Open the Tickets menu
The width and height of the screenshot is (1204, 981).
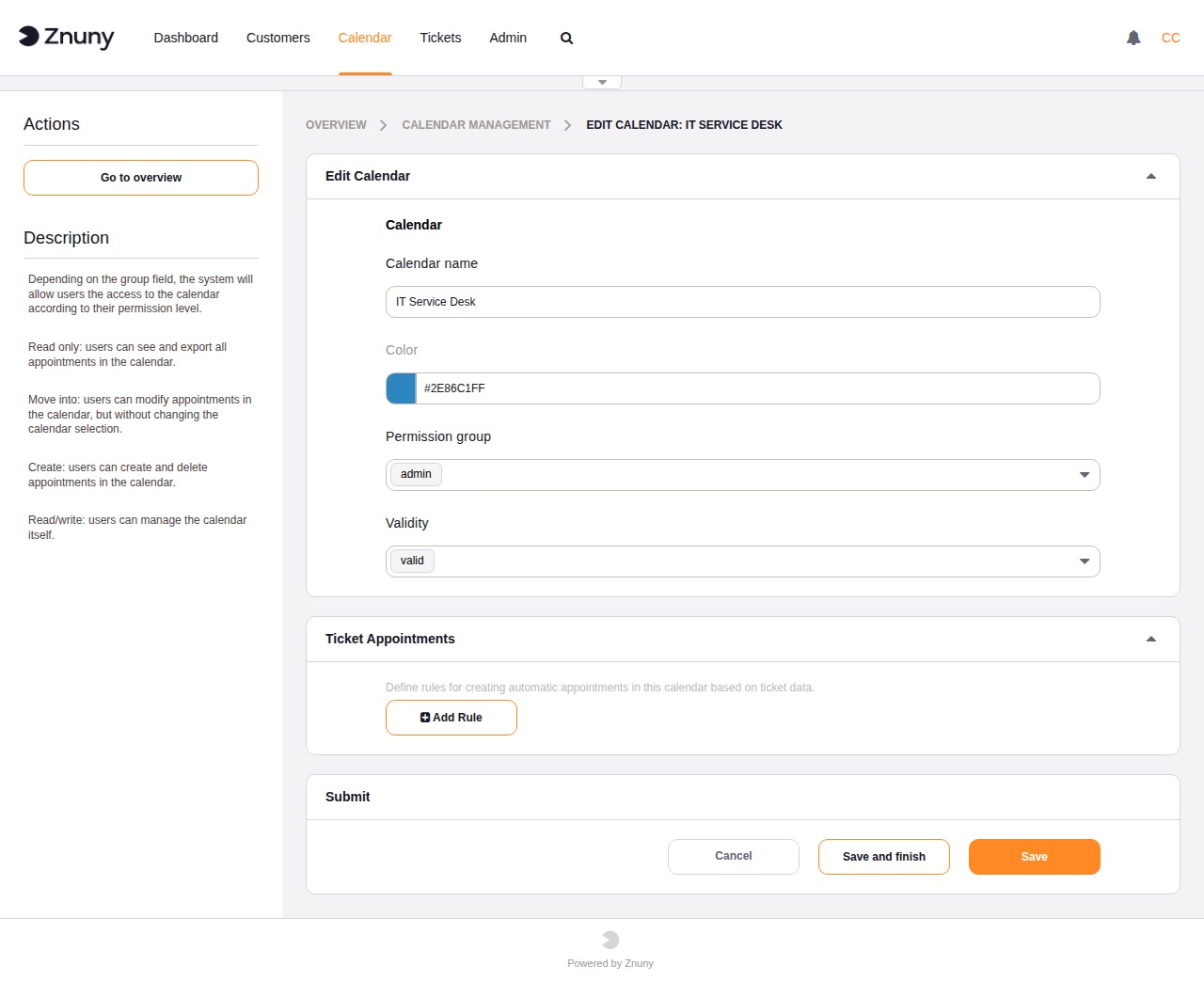(x=440, y=38)
